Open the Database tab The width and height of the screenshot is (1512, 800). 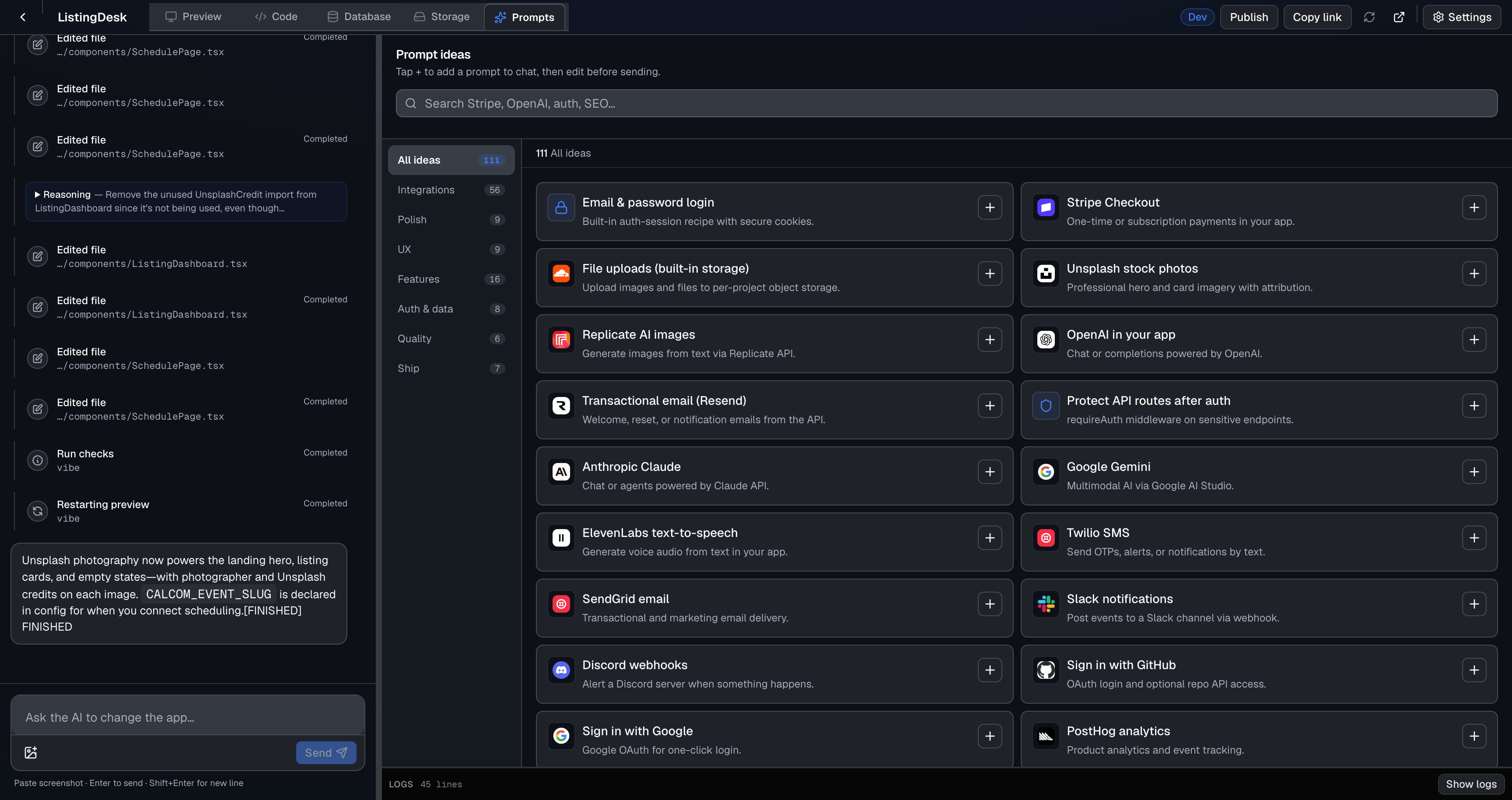pyautogui.click(x=359, y=17)
